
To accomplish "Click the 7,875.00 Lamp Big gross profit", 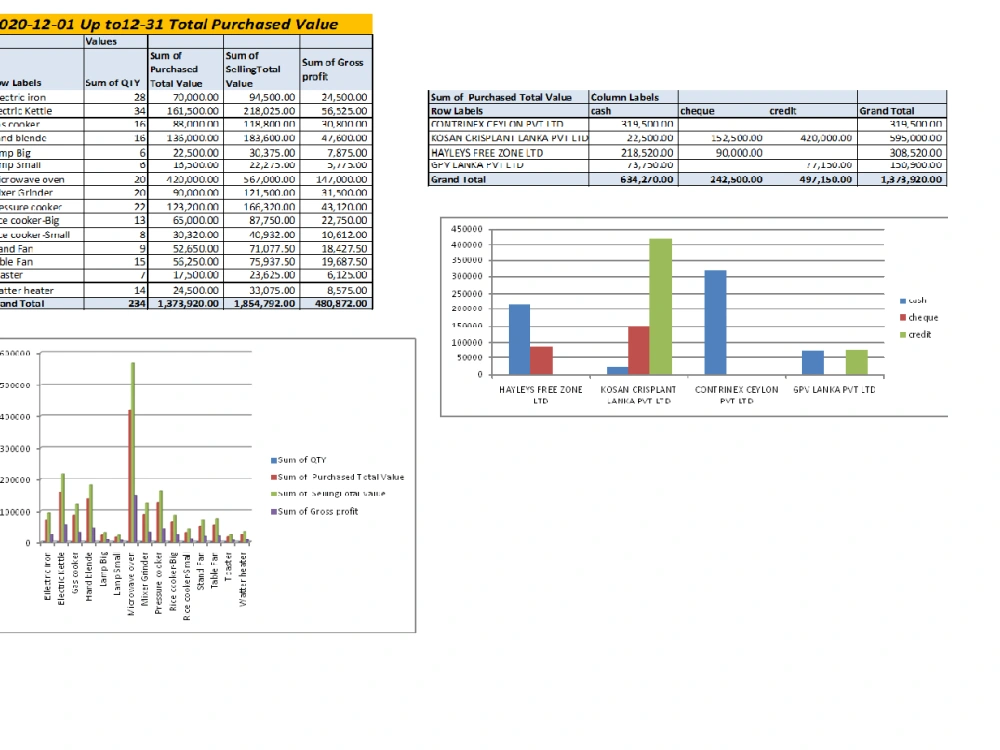I will (336, 153).
